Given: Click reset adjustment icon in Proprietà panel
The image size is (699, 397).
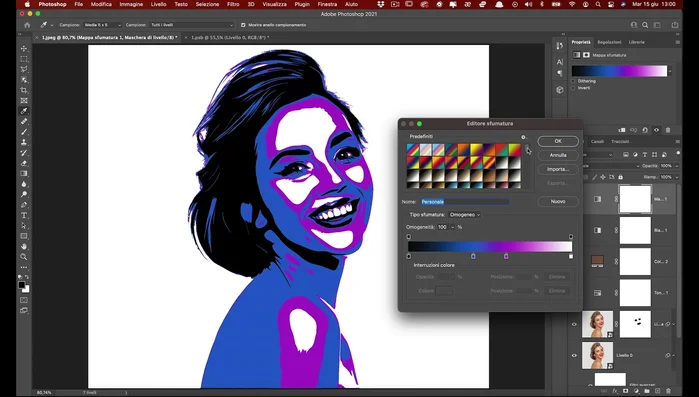Looking at the screenshot, I should click(x=645, y=130).
